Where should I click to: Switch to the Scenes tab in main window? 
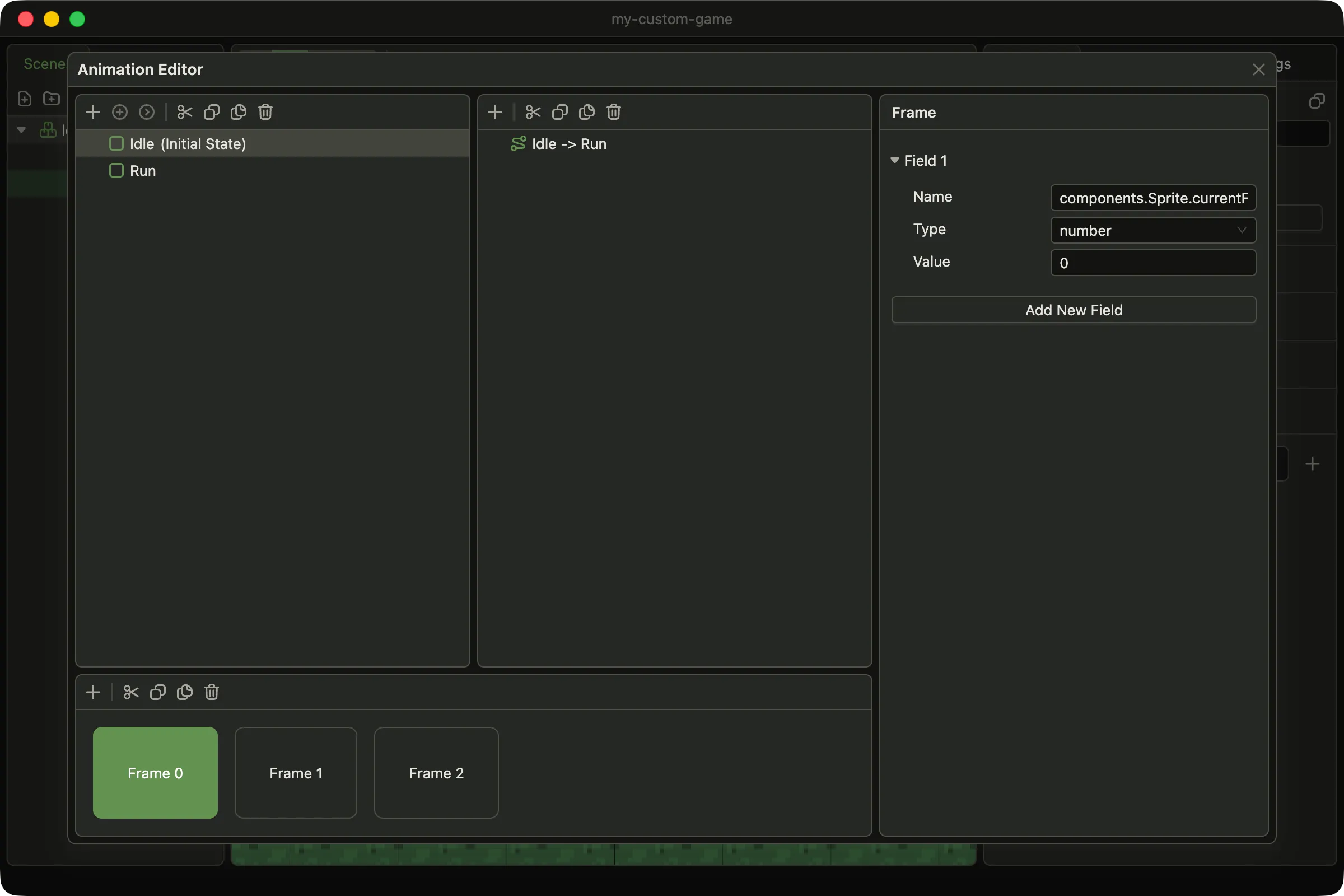45,64
